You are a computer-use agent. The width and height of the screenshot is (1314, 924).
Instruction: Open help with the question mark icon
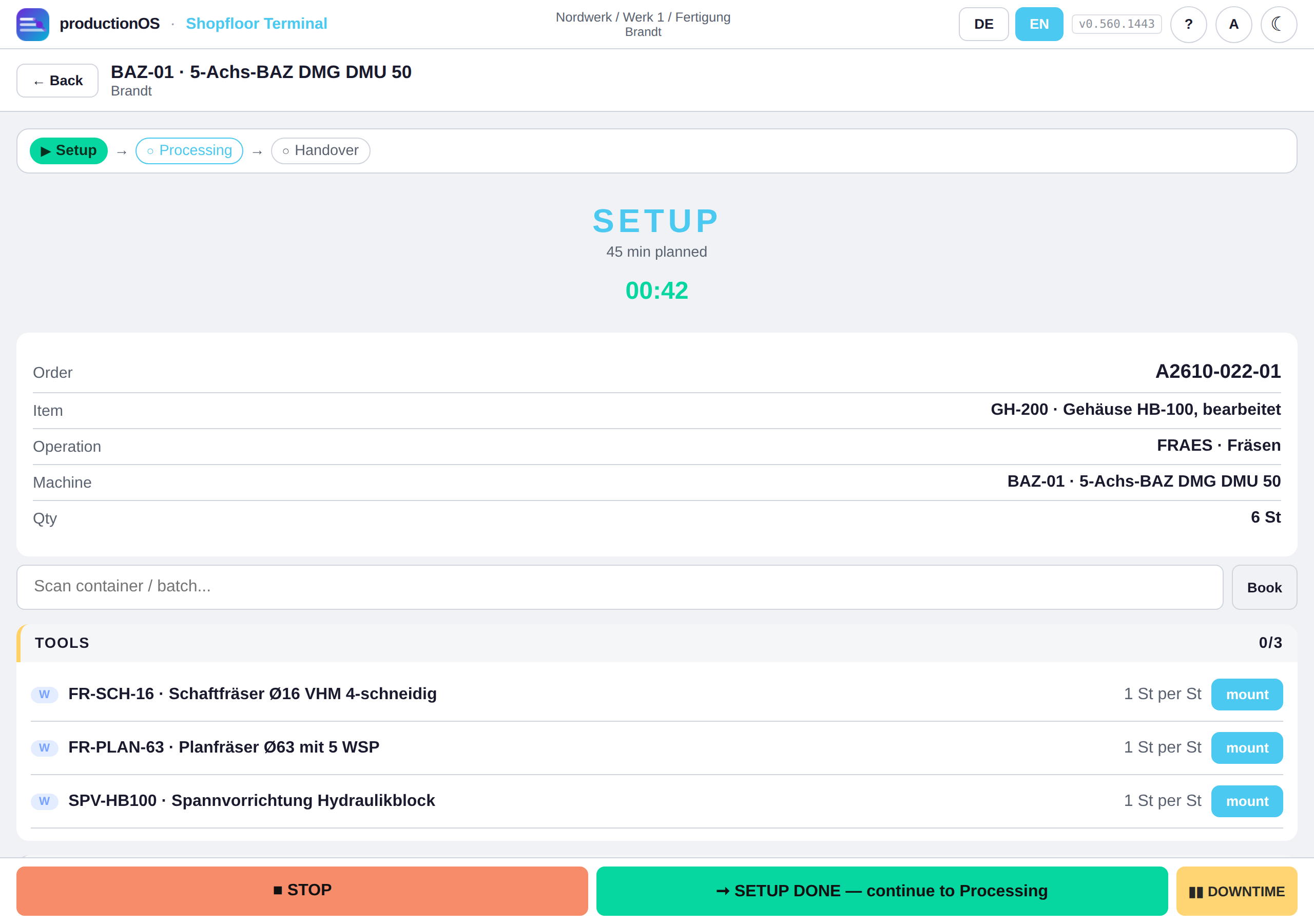click(x=1188, y=24)
